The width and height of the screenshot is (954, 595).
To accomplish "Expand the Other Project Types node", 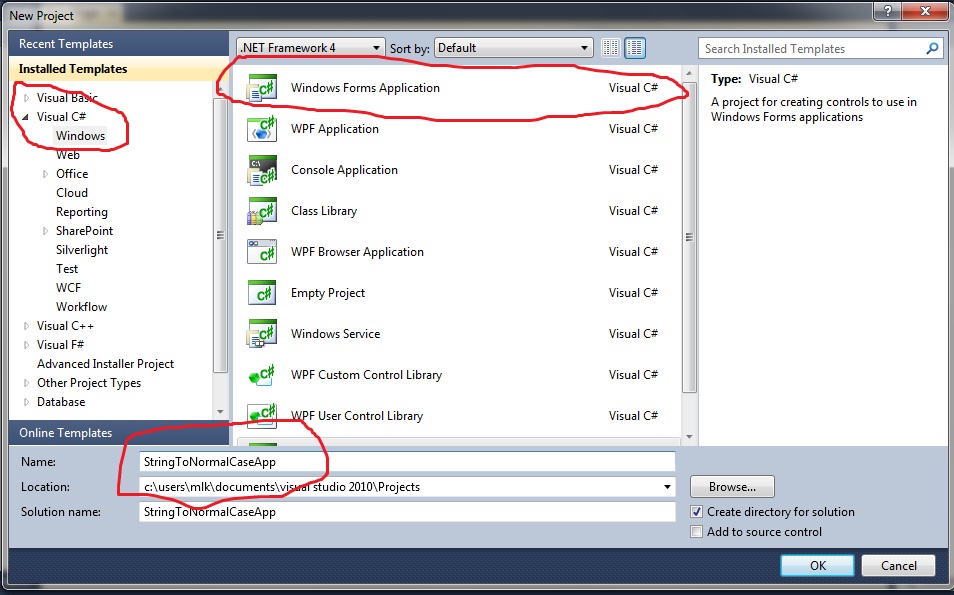I will (x=26, y=383).
